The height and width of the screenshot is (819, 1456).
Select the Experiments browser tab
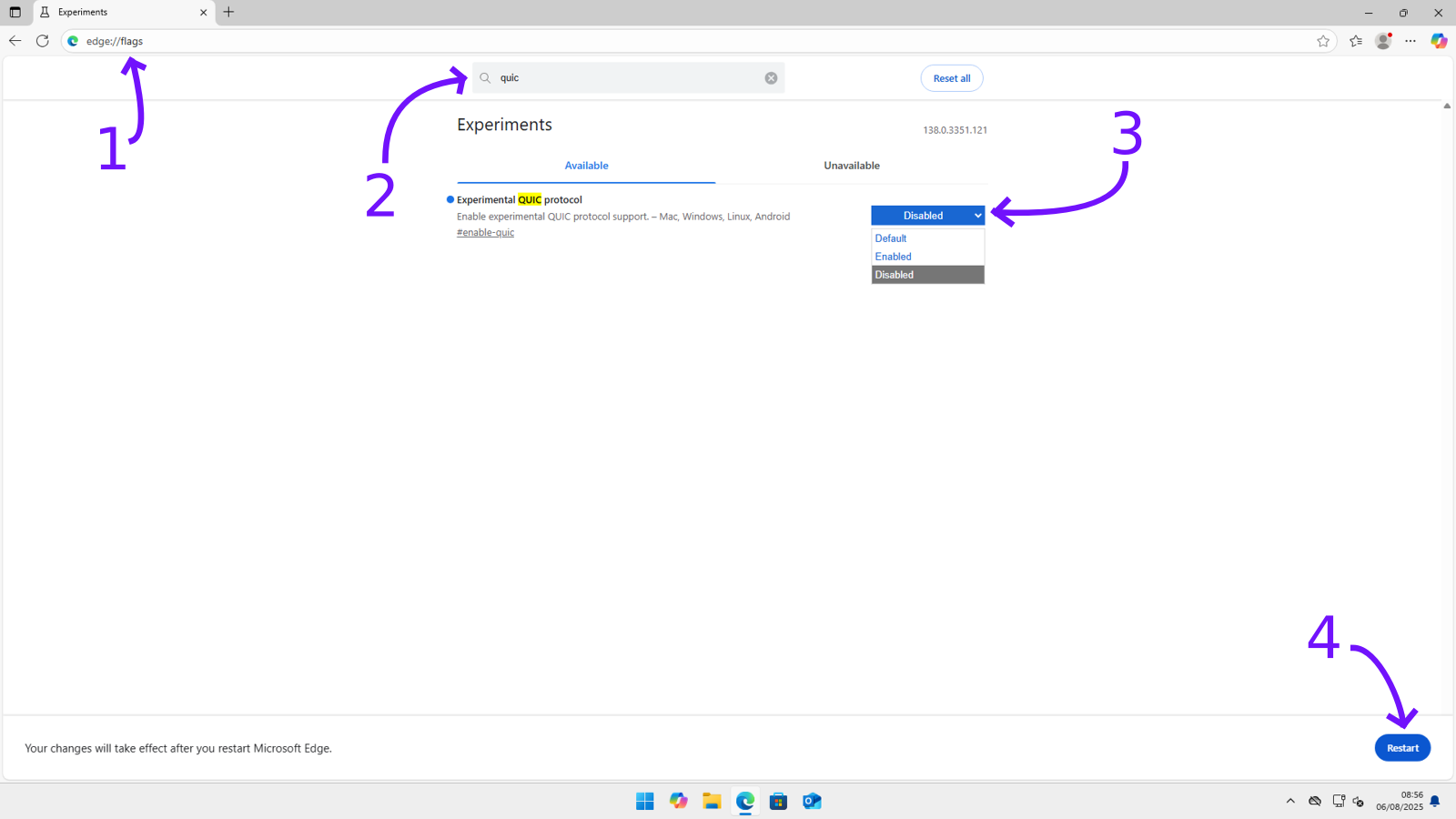(125, 12)
